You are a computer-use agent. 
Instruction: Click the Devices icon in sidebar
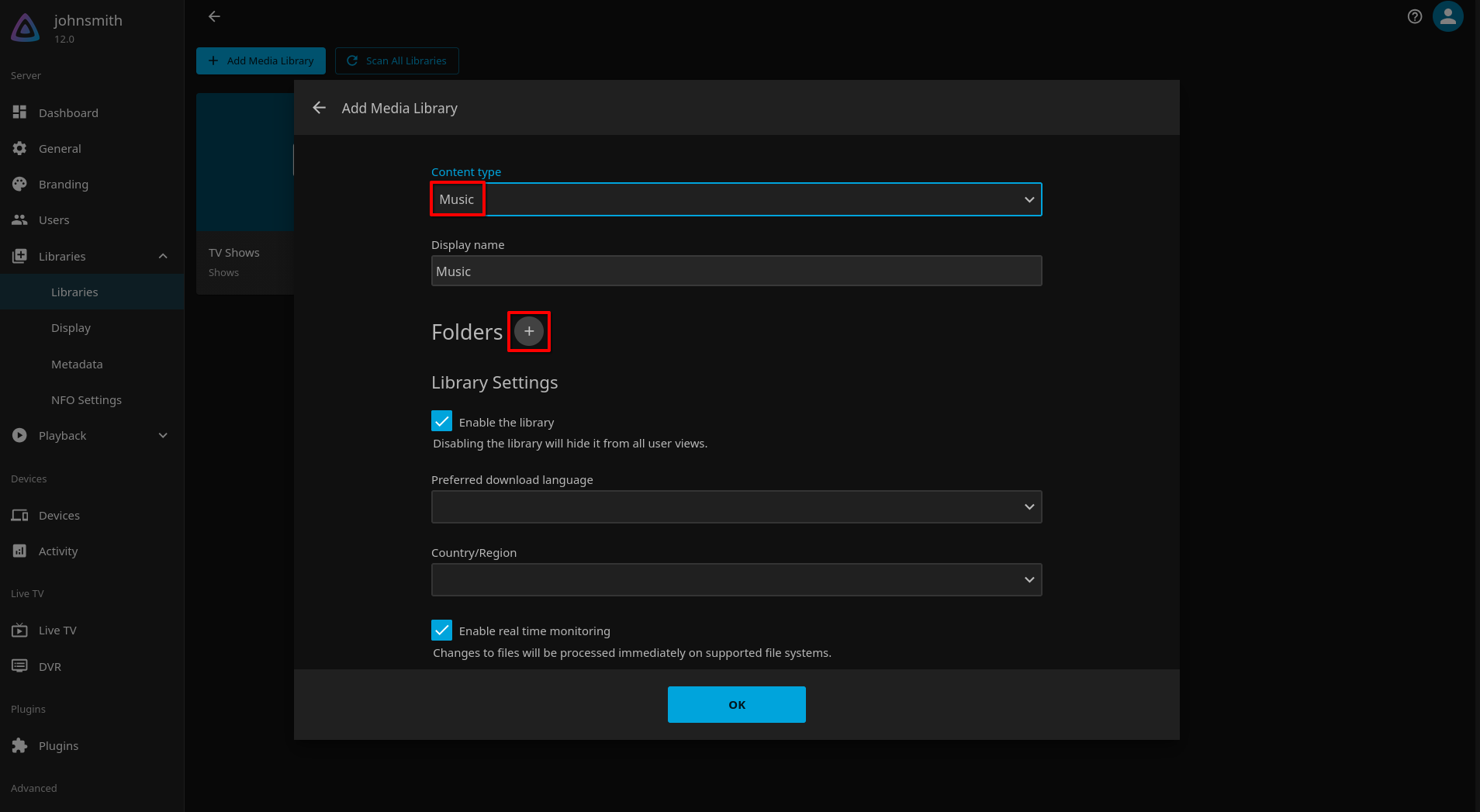point(20,515)
